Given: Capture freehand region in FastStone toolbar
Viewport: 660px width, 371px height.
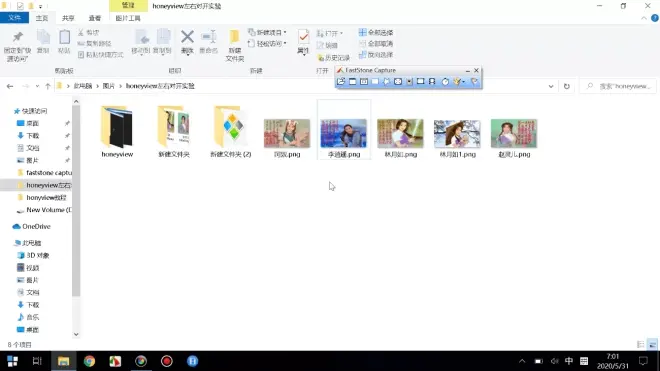Looking at the screenshot, I should [x=386, y=82].
